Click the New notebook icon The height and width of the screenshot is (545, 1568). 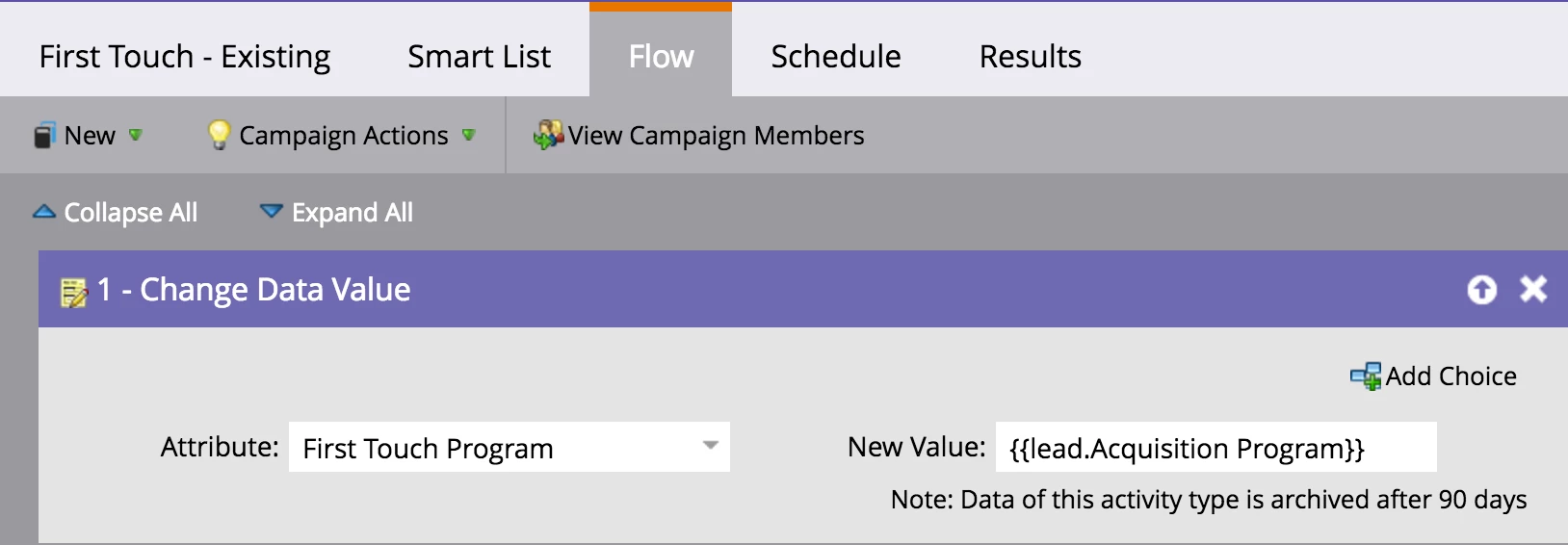tap(44, 136)
